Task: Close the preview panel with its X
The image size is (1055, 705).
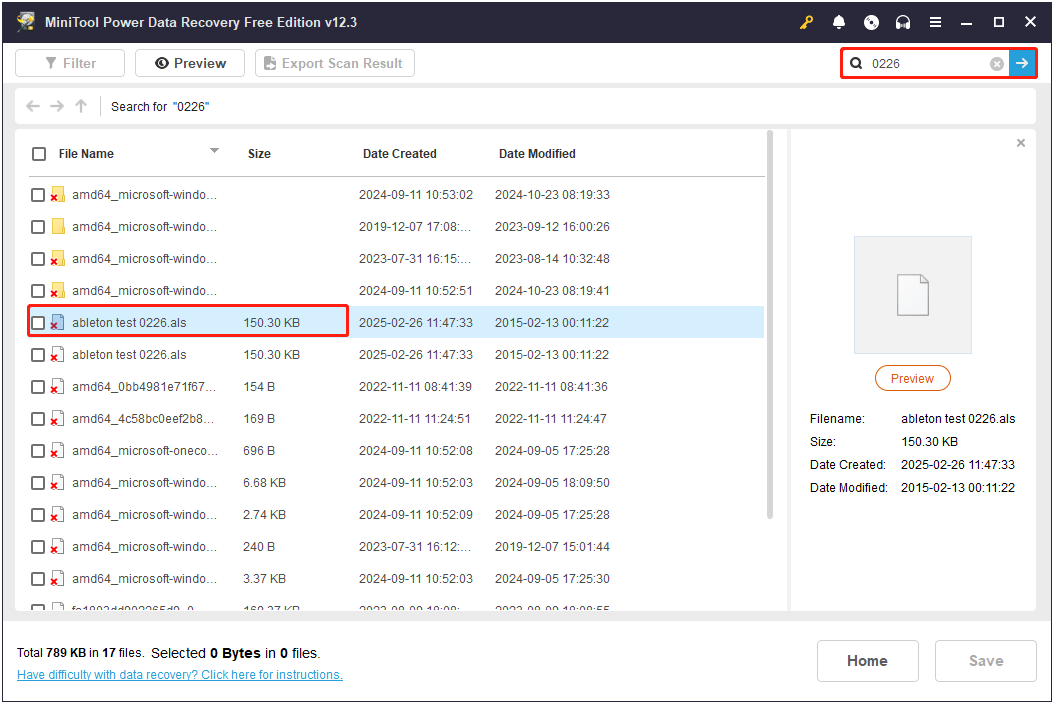Action: tap(1021, 143)
